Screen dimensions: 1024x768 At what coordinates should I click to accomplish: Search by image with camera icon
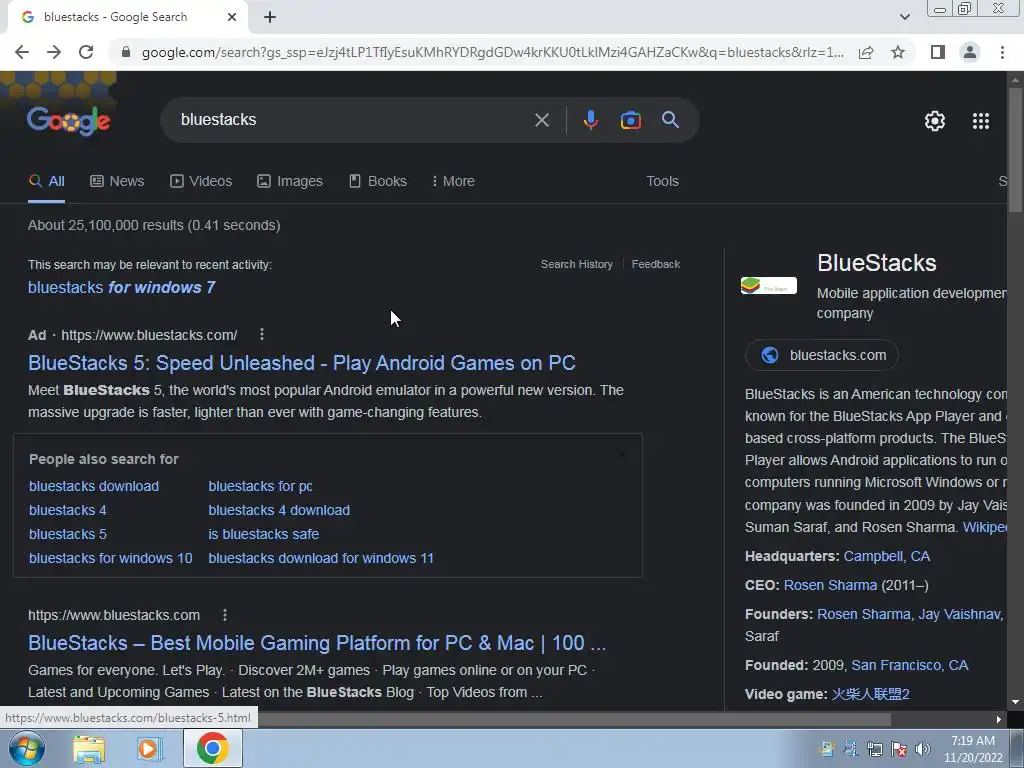pyautogui.click(x=630, y=120)
